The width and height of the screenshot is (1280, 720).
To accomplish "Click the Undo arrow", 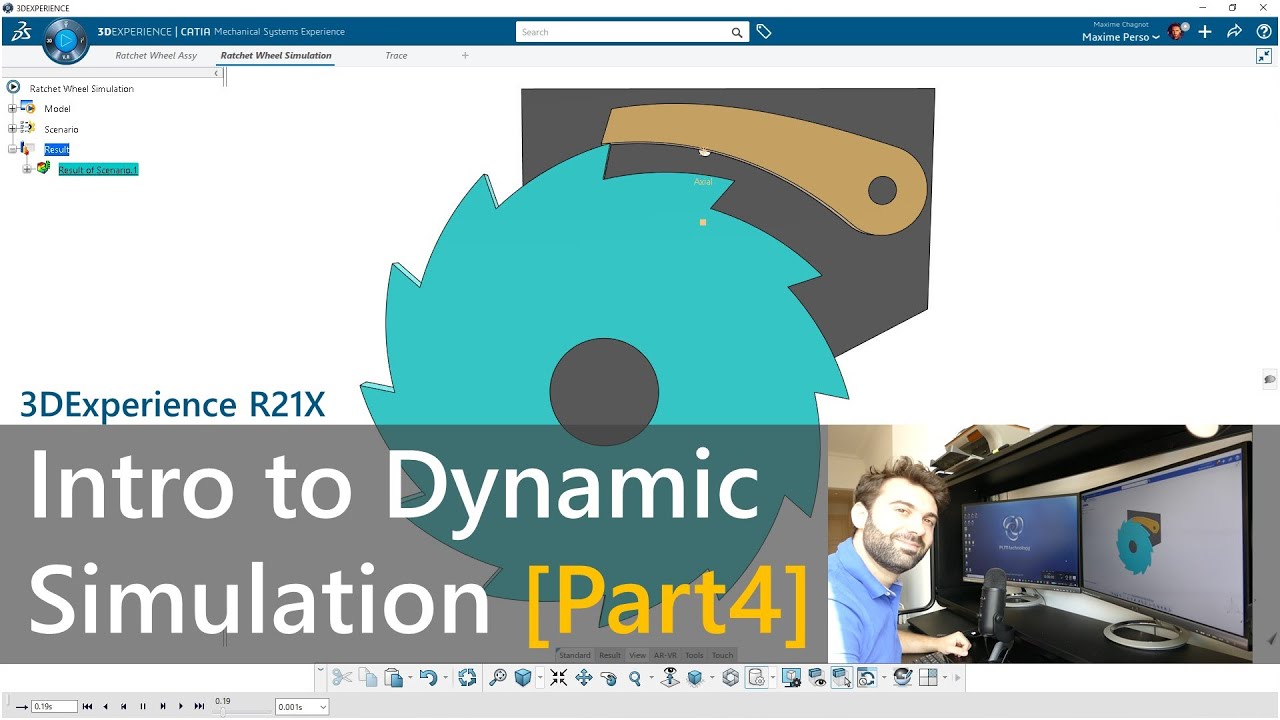I will tap(428, 678).
